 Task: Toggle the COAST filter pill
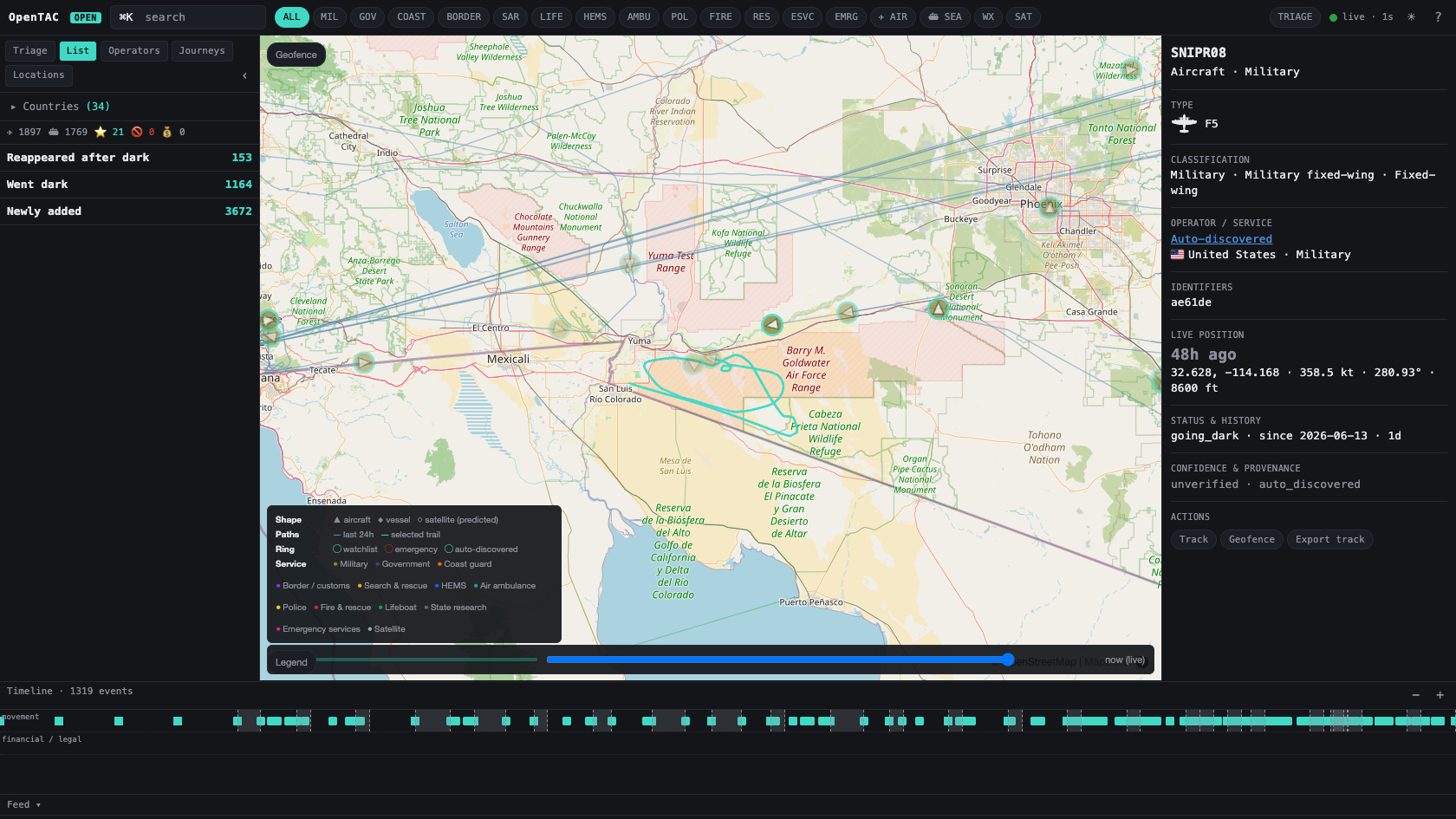click(412, 16)
